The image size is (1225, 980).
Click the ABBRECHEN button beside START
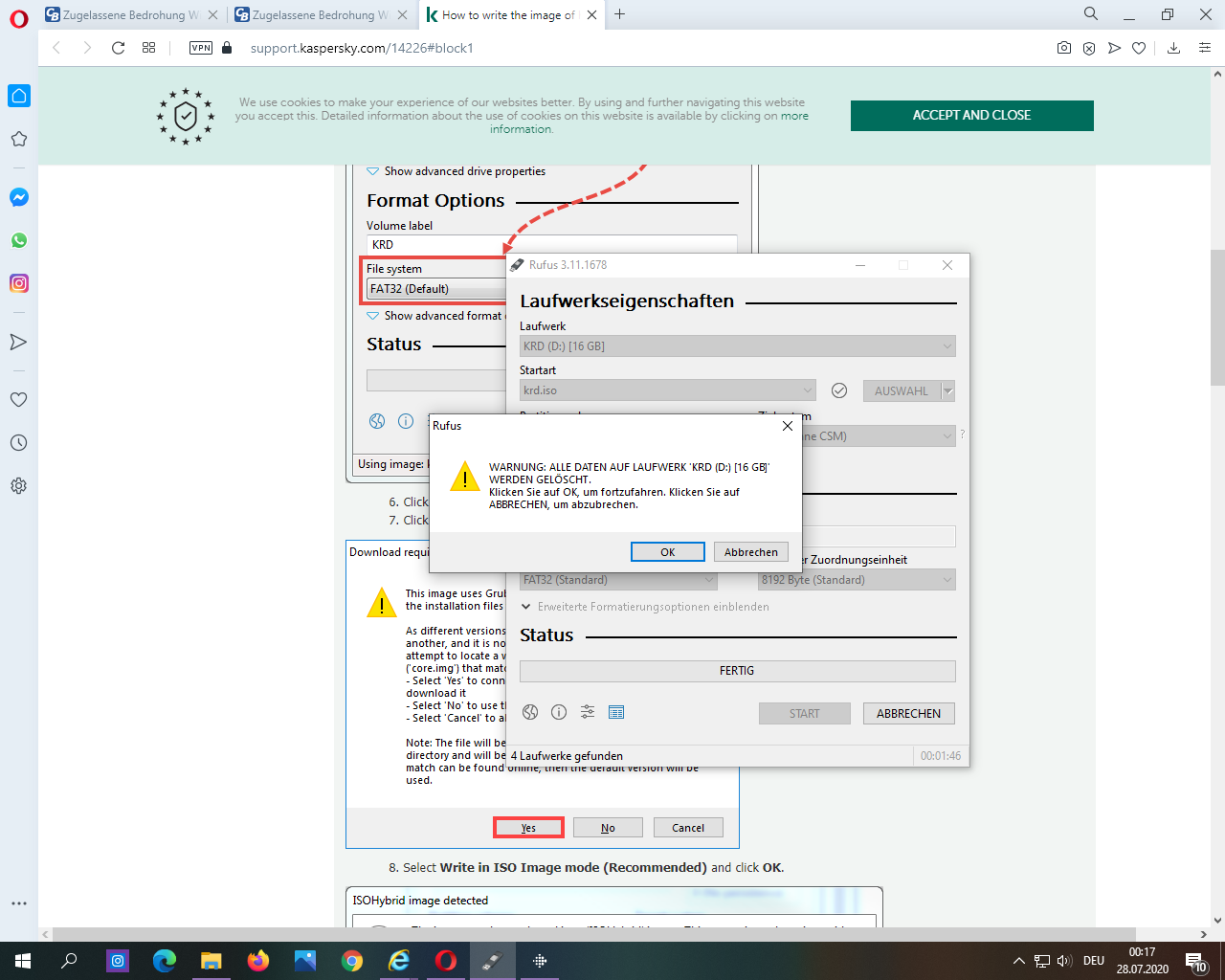coord(909,714)
